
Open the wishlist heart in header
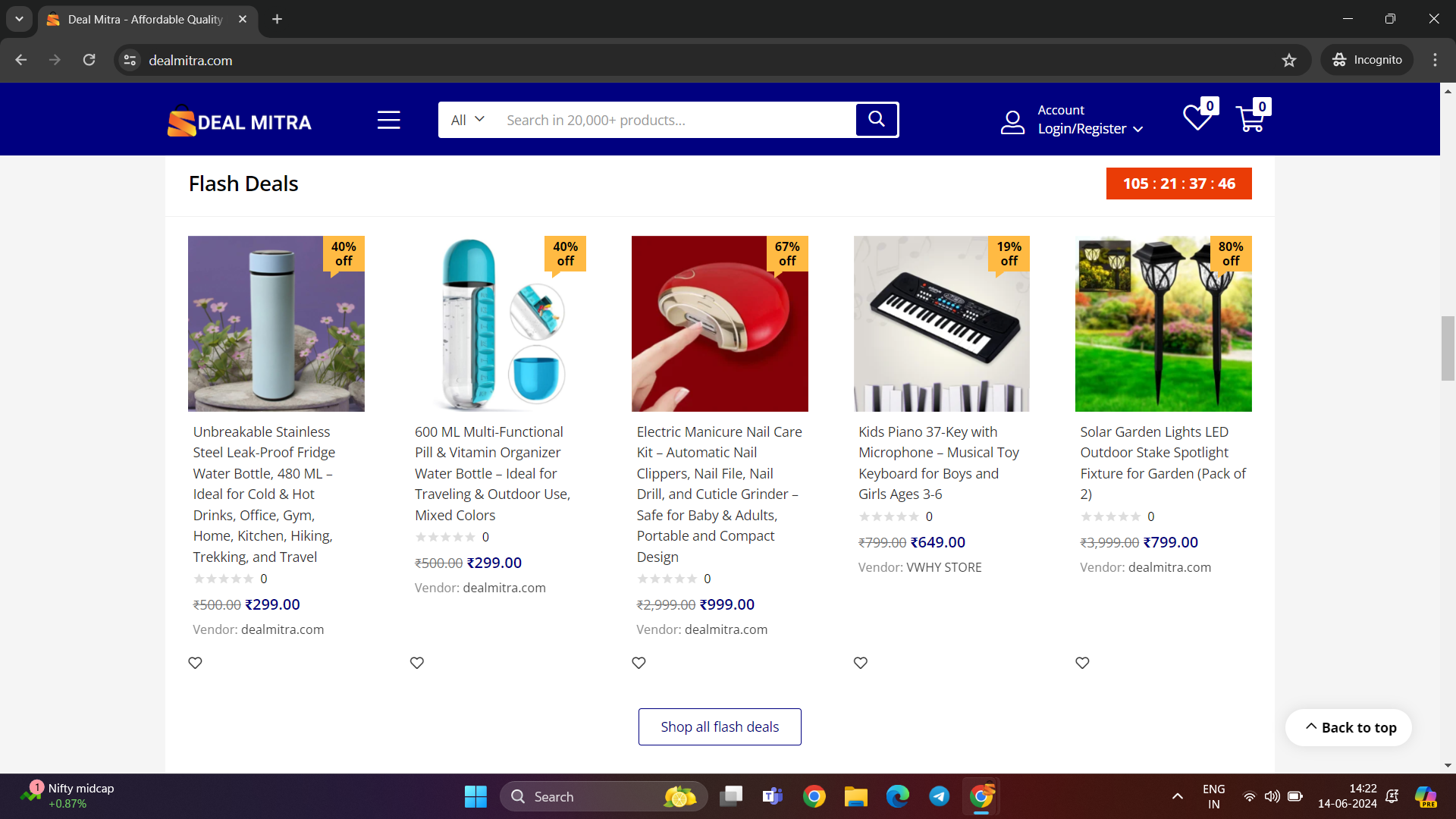point(1197,118)
